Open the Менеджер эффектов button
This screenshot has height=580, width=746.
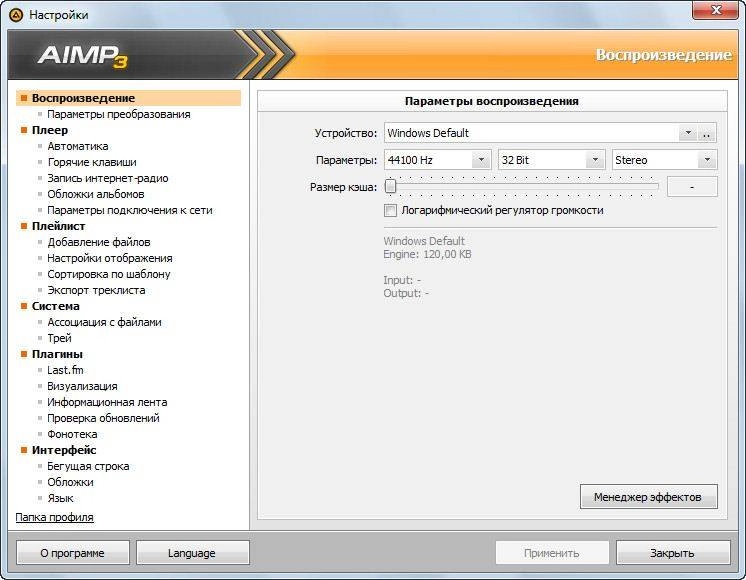click(648, 497)
